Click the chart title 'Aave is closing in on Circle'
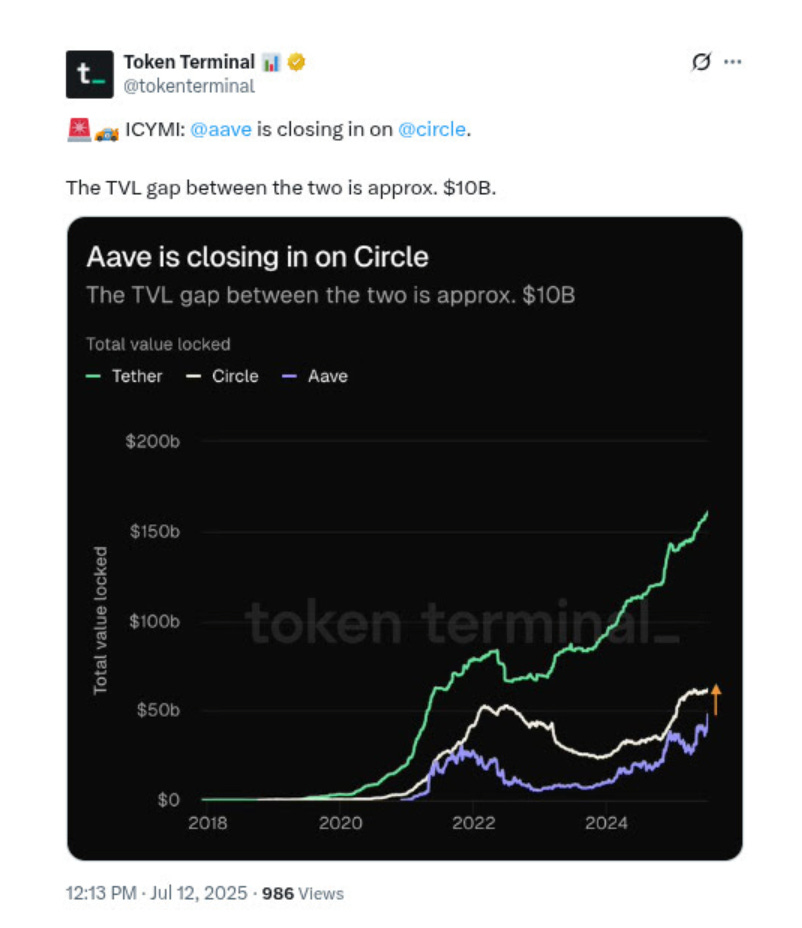The height and width of the screenshot is (928, 802). coord(257,257)
